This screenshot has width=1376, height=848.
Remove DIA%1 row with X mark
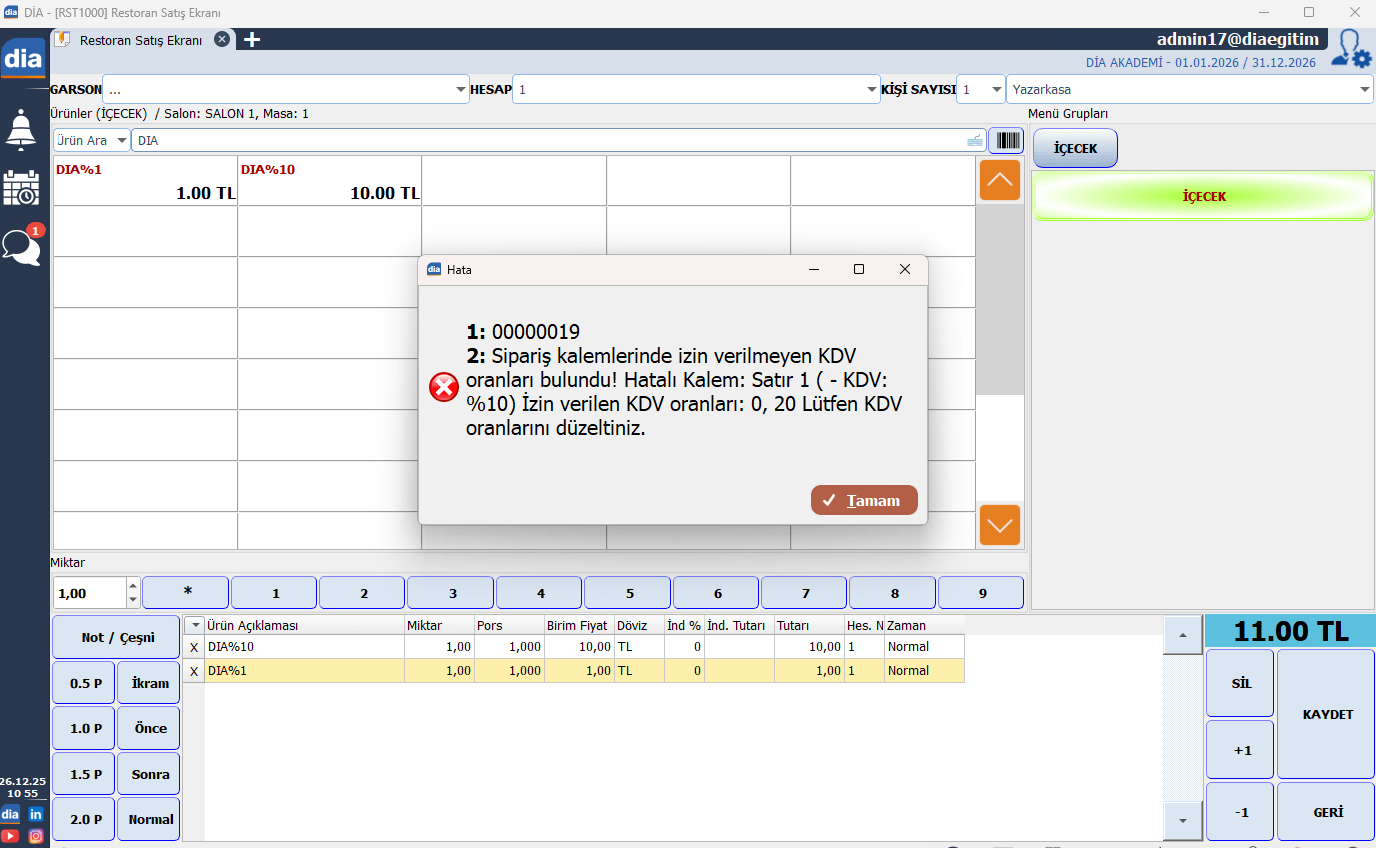[194, 671]
